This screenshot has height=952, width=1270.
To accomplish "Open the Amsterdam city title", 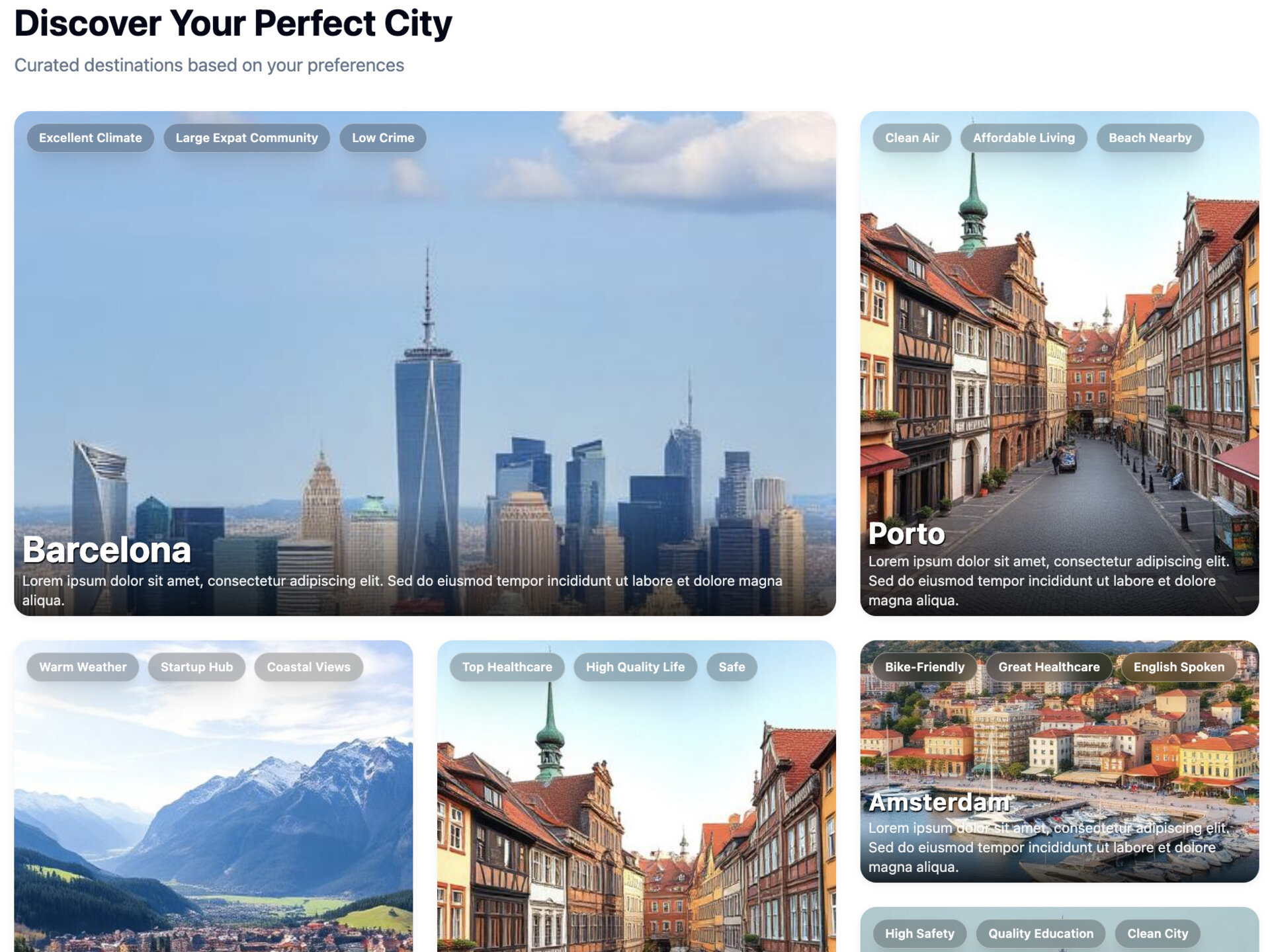I will (939, 802).
